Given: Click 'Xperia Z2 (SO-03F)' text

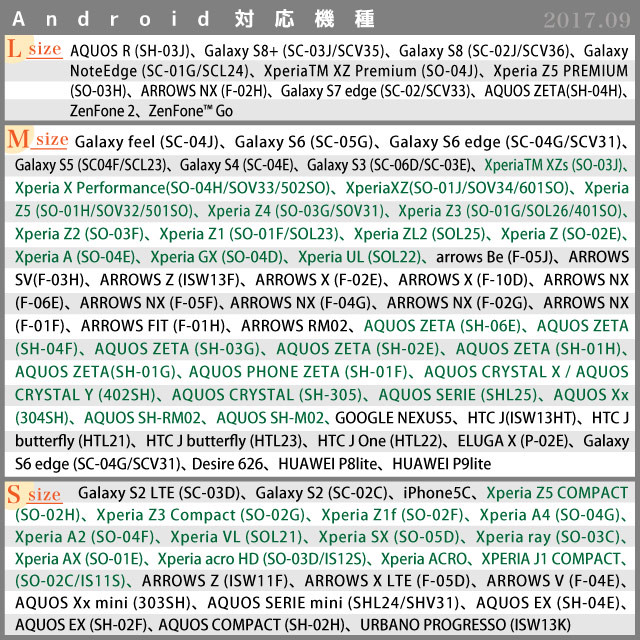Looking at the screenshot, I should click(80, 234).
